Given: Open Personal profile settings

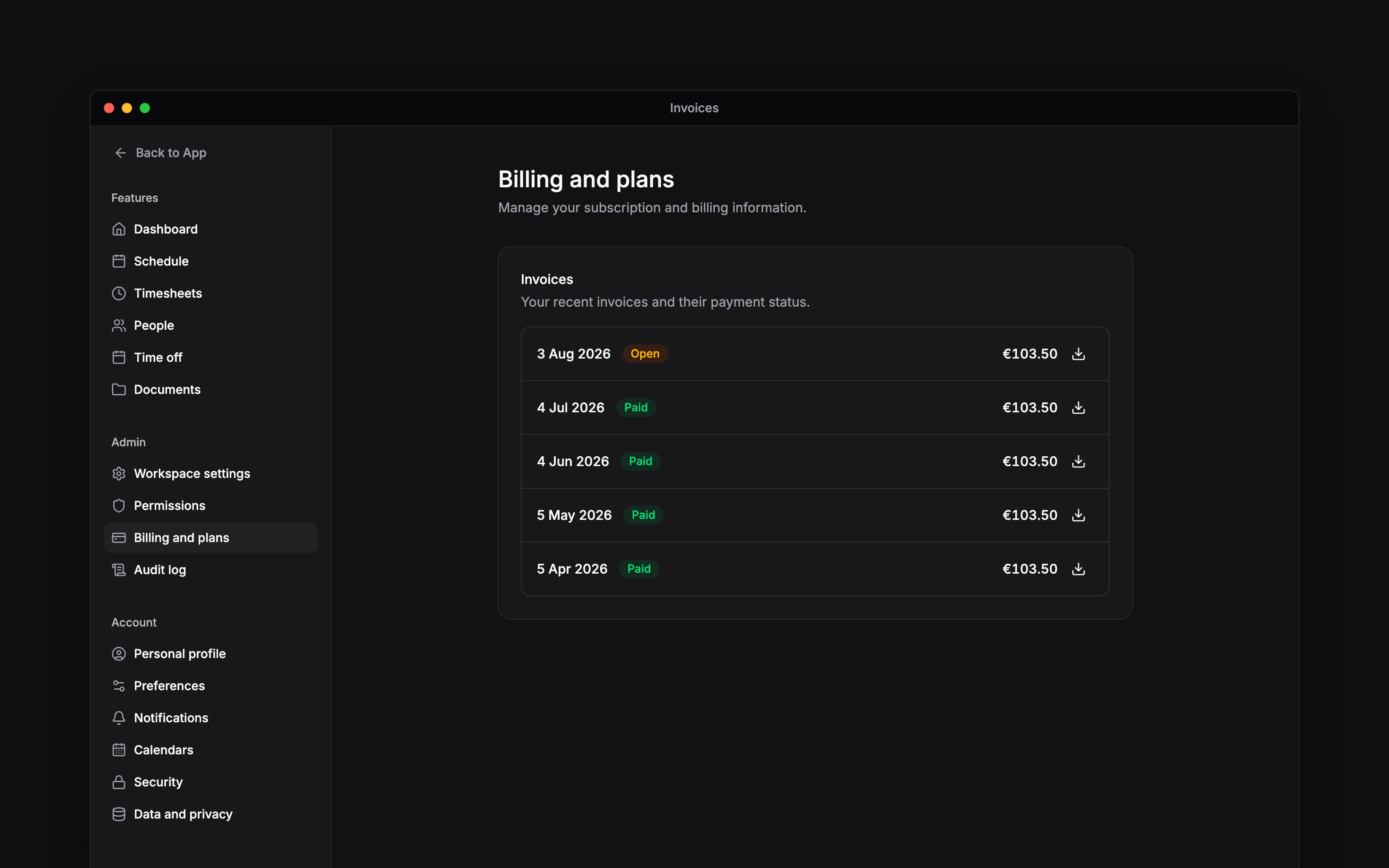Looking at the screenshot, I should (210, 654).
